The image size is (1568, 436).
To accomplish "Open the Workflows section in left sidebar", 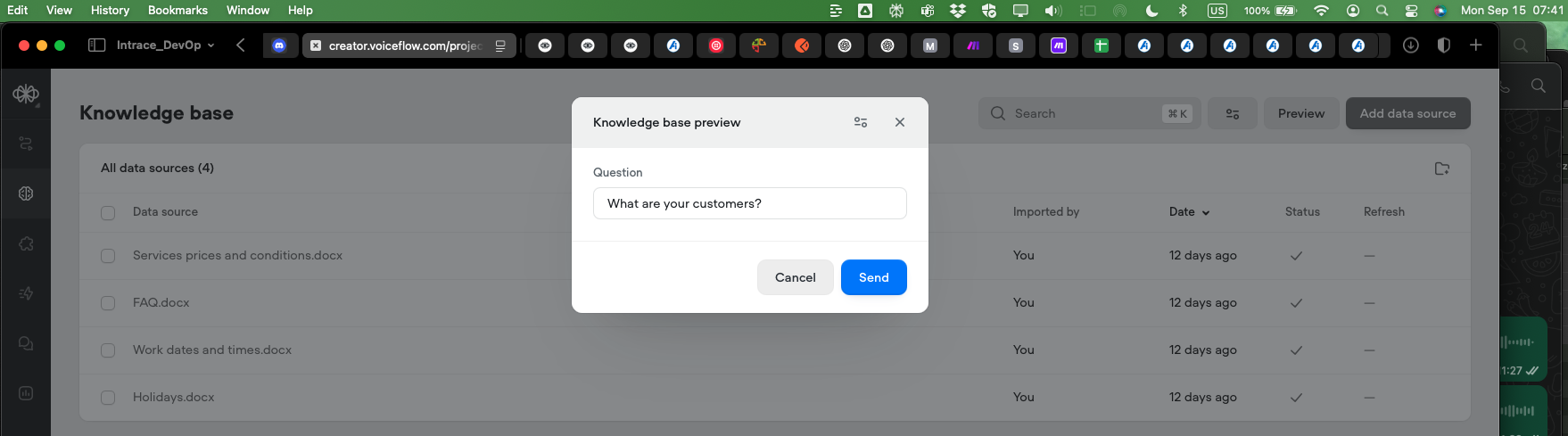I will click(x=26, y=144).
